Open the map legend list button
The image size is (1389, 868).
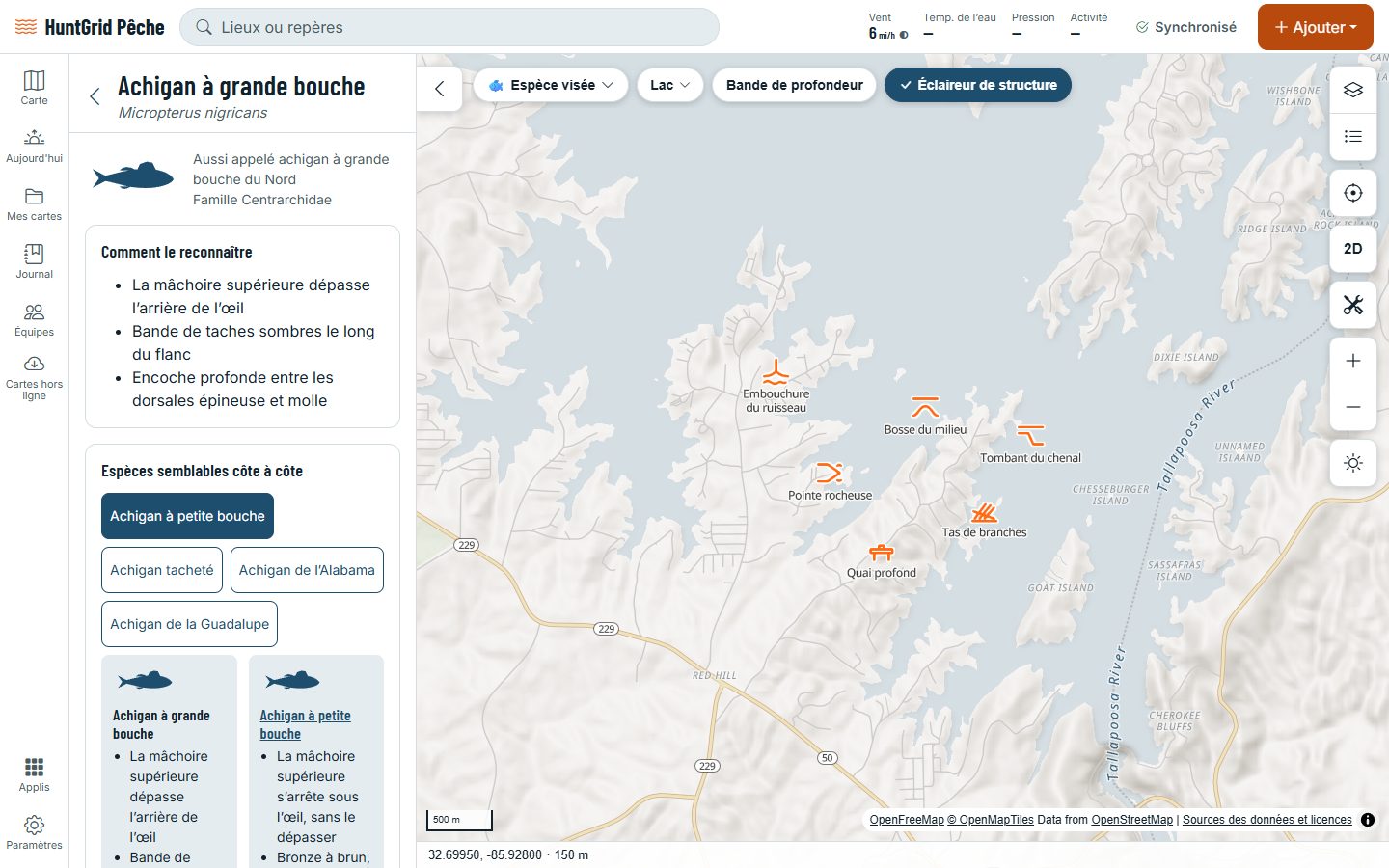click(1353, 136)
